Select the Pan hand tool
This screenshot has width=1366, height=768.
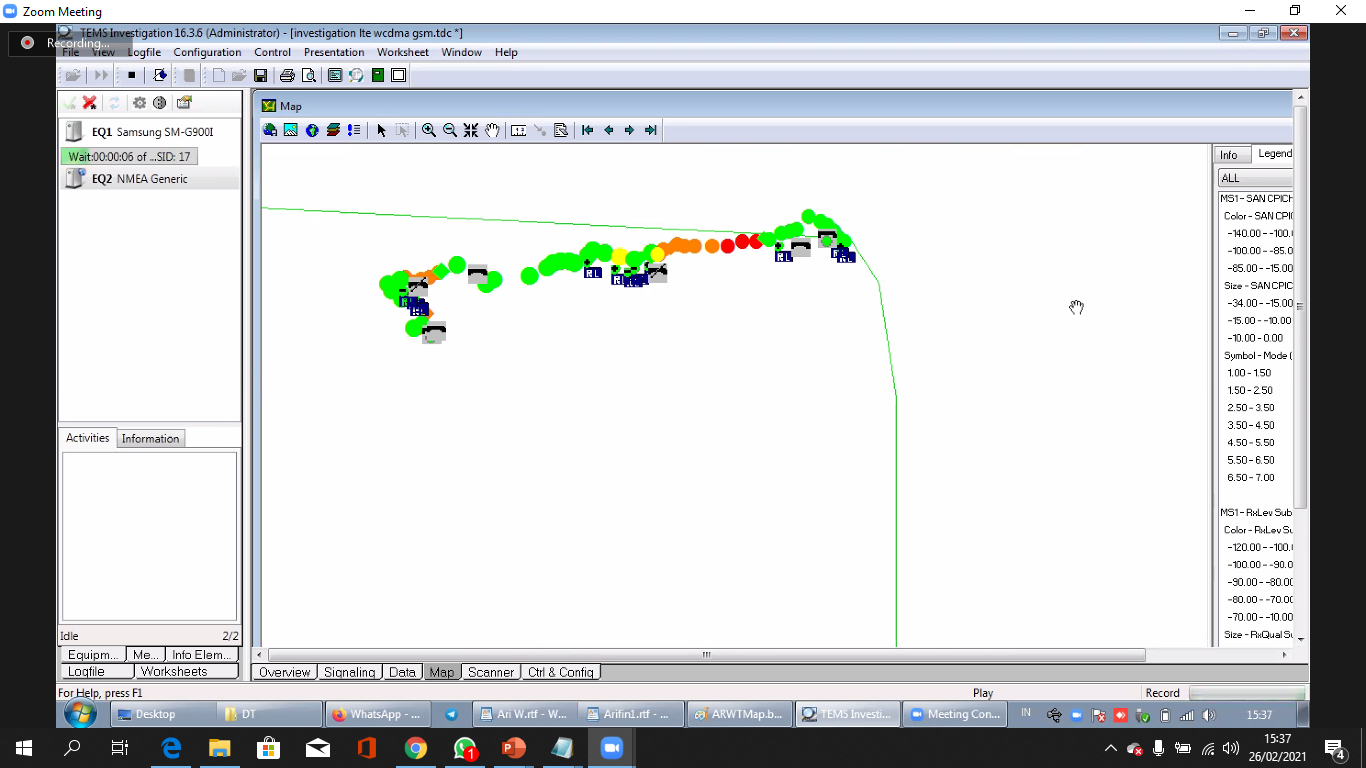(x=492, y=130)
